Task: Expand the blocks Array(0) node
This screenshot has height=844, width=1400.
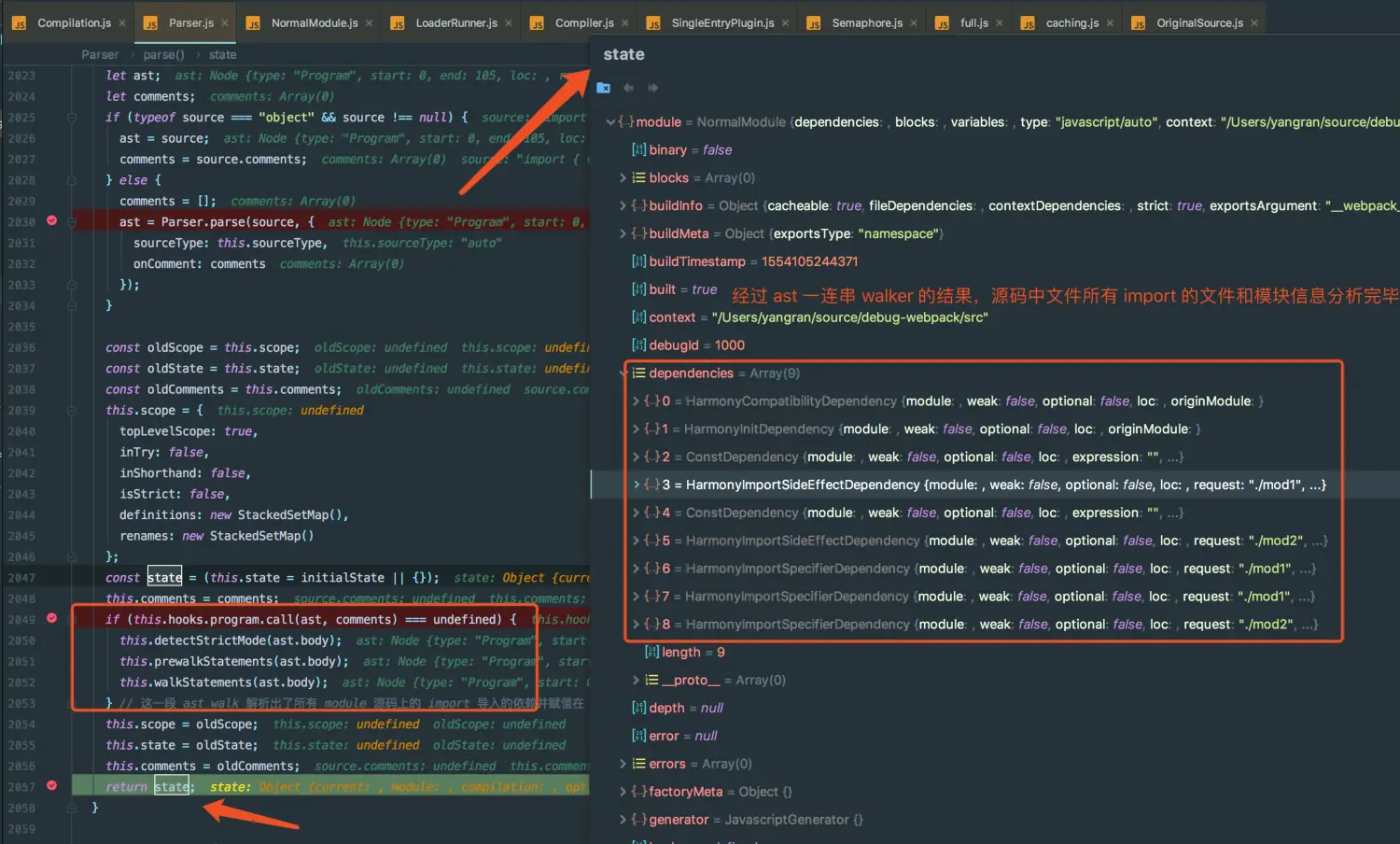Action: 623,177
